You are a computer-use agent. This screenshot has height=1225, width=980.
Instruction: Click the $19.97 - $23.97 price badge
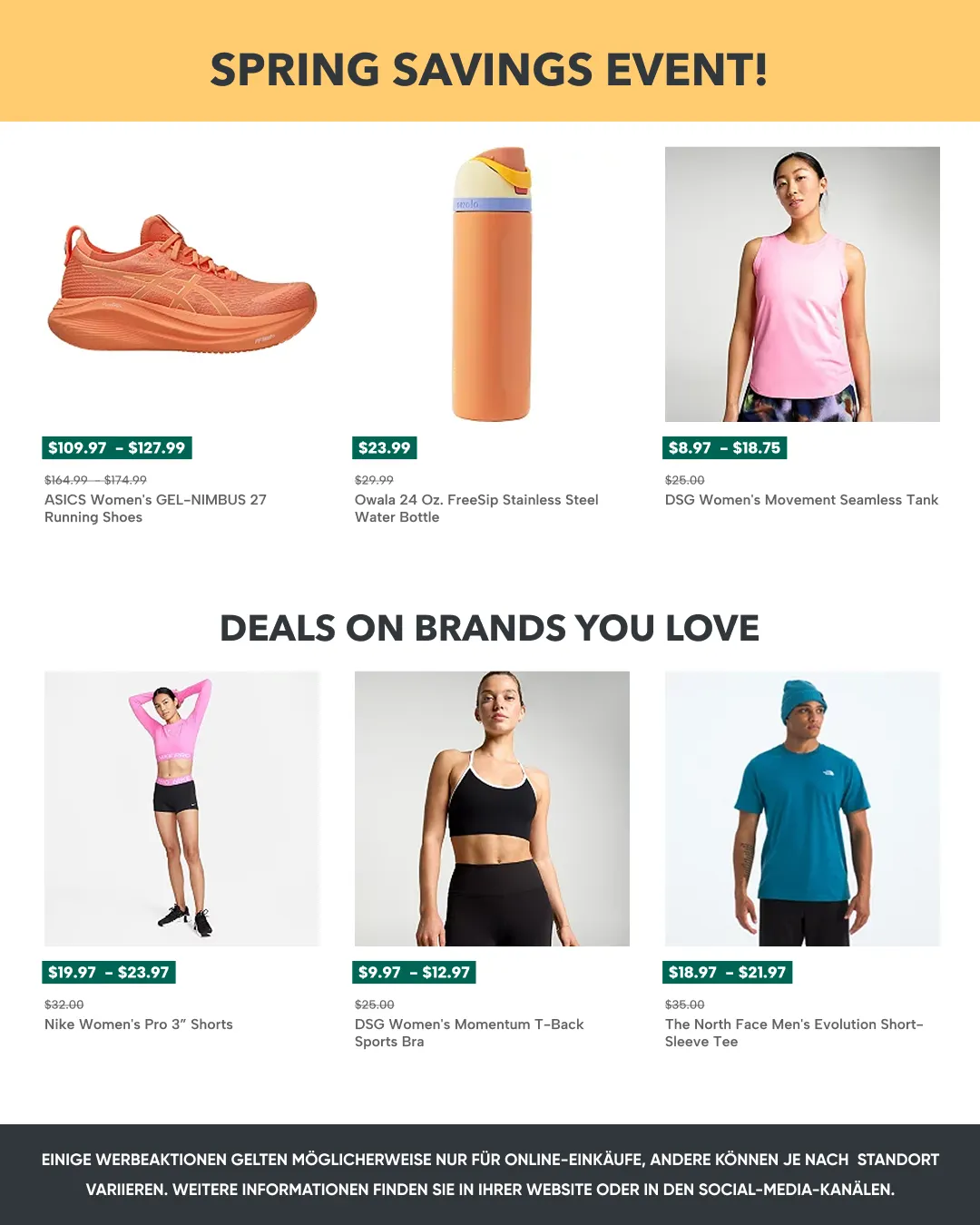109,972
